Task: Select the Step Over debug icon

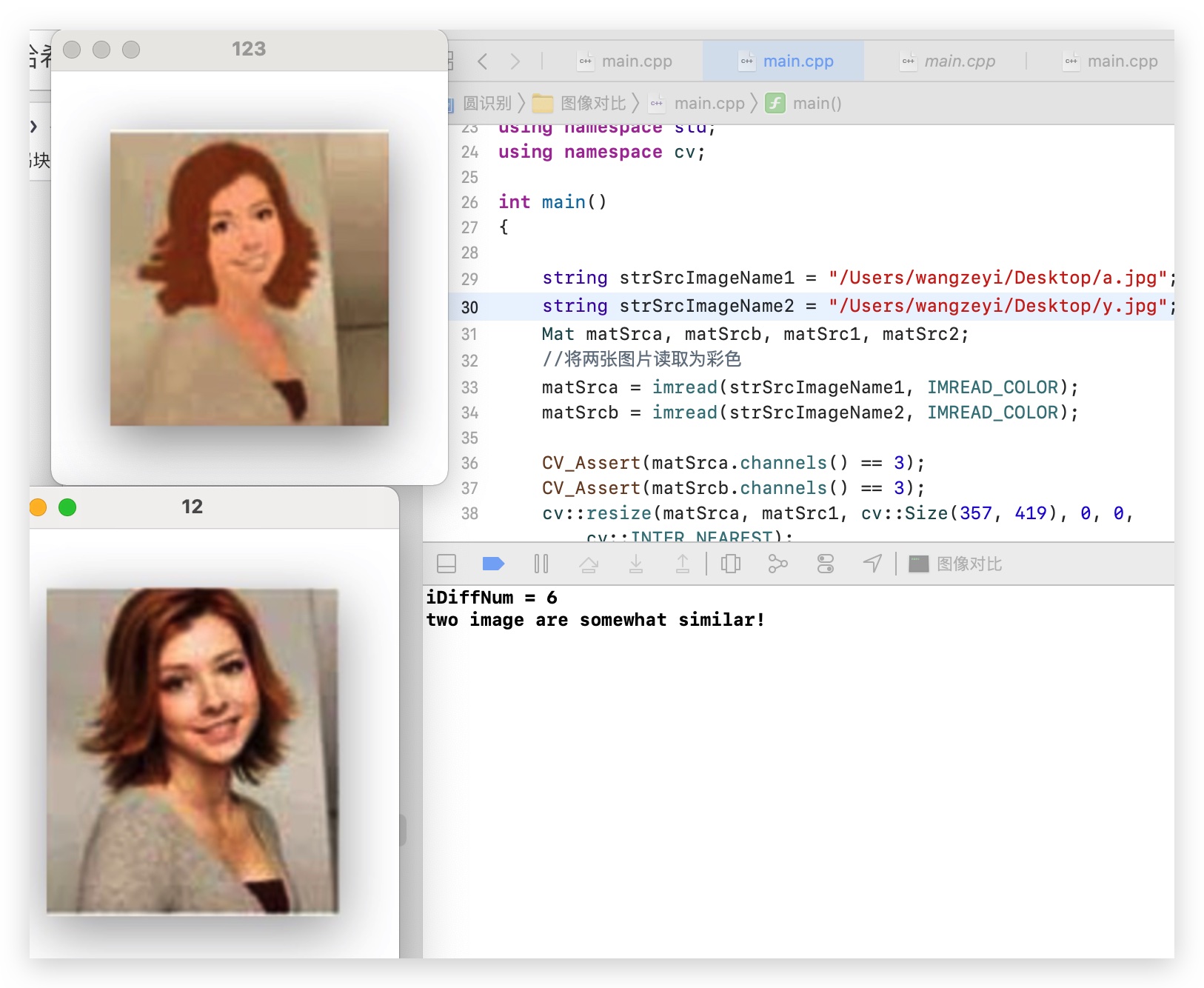Action: pyautogui.click(x=590, y=564)
